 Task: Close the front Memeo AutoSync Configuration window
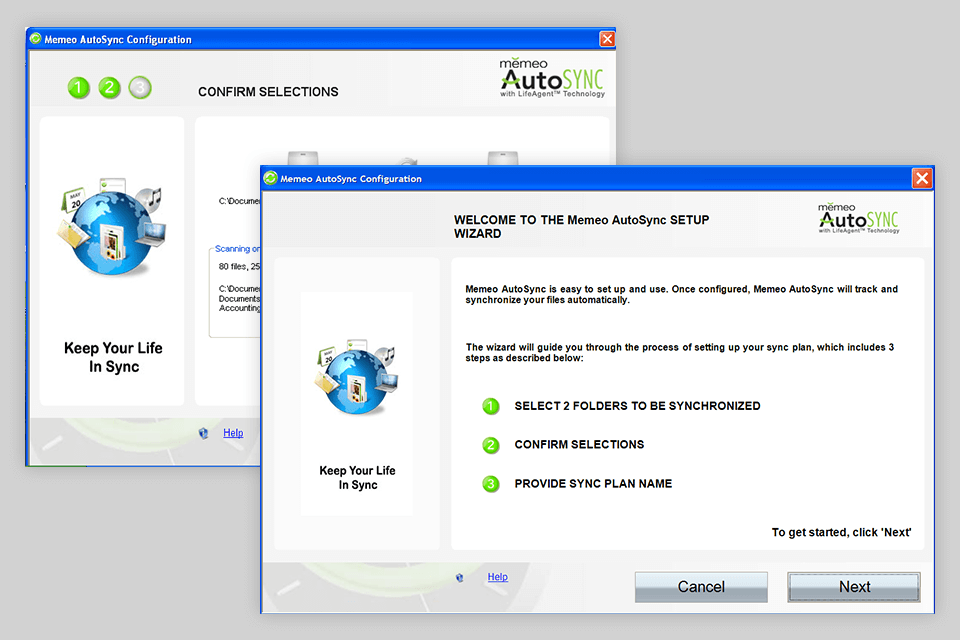[922, 178]
